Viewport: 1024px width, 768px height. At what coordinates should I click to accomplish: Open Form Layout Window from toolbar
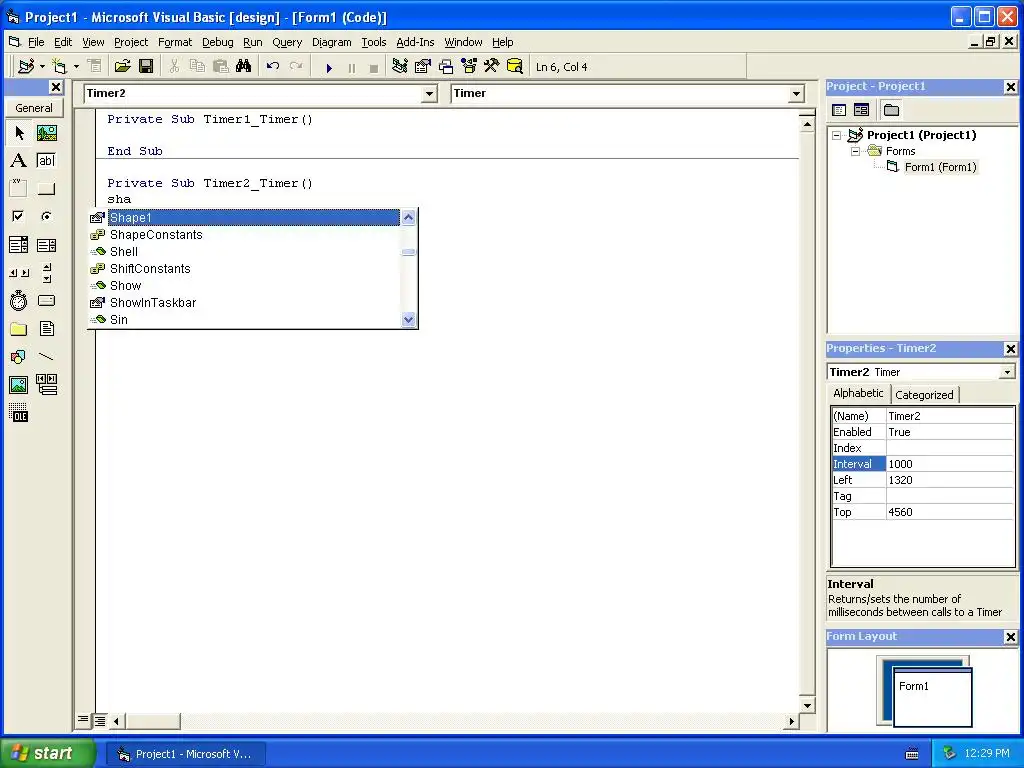coord(446,67)
